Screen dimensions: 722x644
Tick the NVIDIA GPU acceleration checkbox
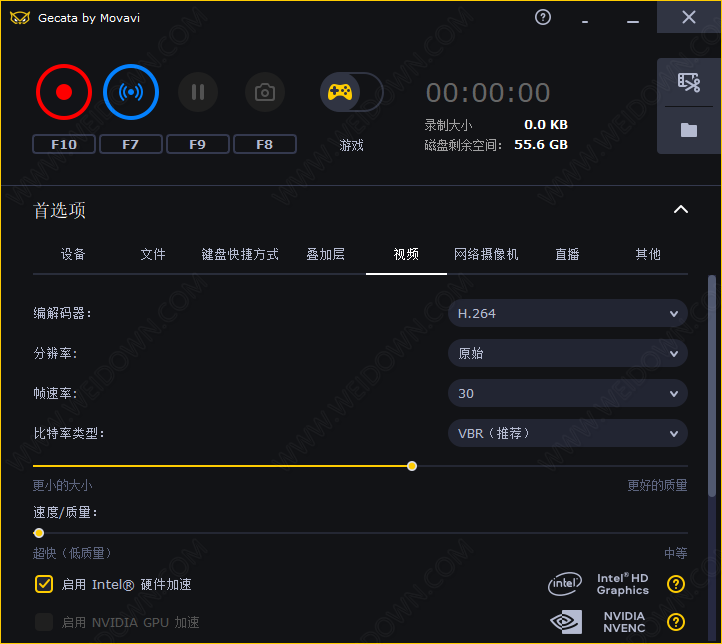[x=44, y=622]
